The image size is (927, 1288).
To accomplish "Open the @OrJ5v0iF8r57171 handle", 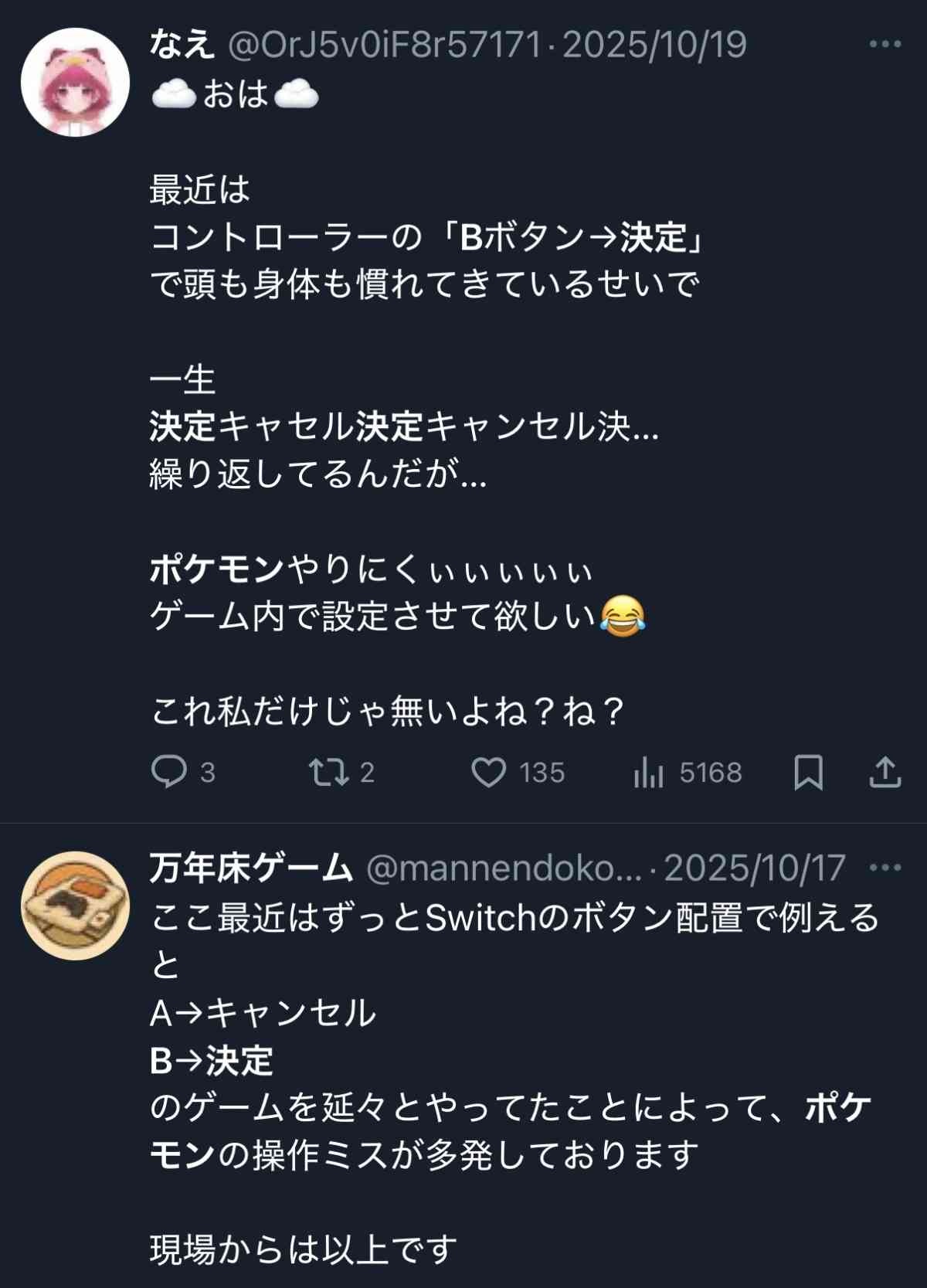I will click(x=384, y=45).
